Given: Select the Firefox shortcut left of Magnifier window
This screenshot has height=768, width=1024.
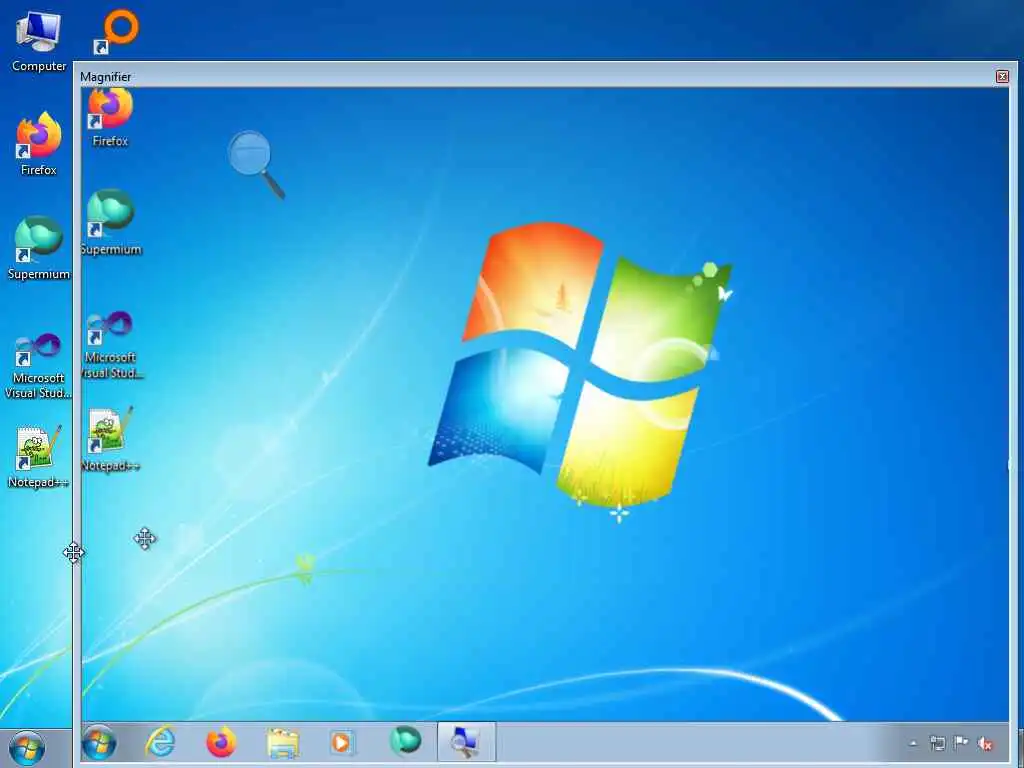Looking at the screenshot, I should click(x=39, y=144).
